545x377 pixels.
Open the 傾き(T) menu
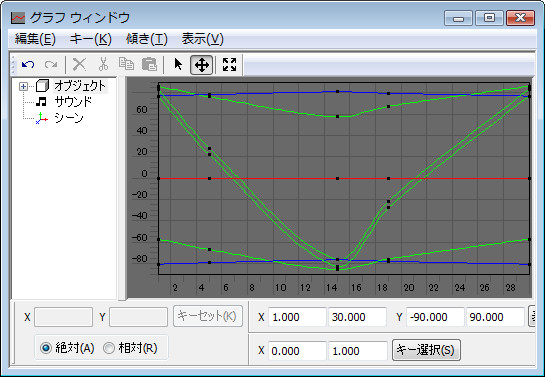147,39
